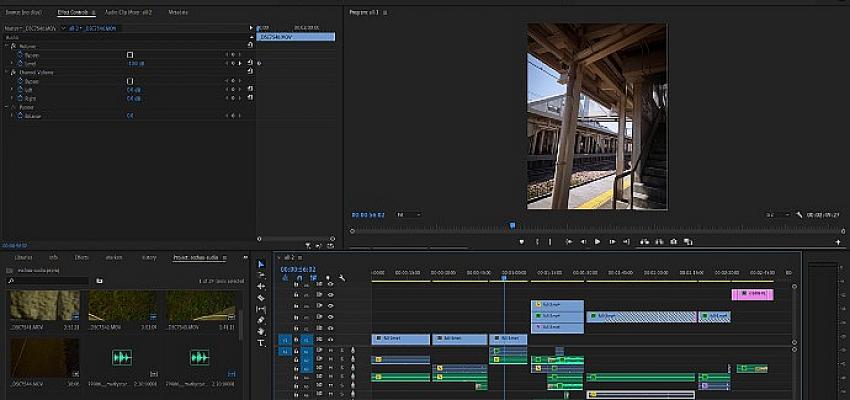This screenshot has height=400, width=850.
Task: Open timeline display settings wrench
Action: point(342,278)
